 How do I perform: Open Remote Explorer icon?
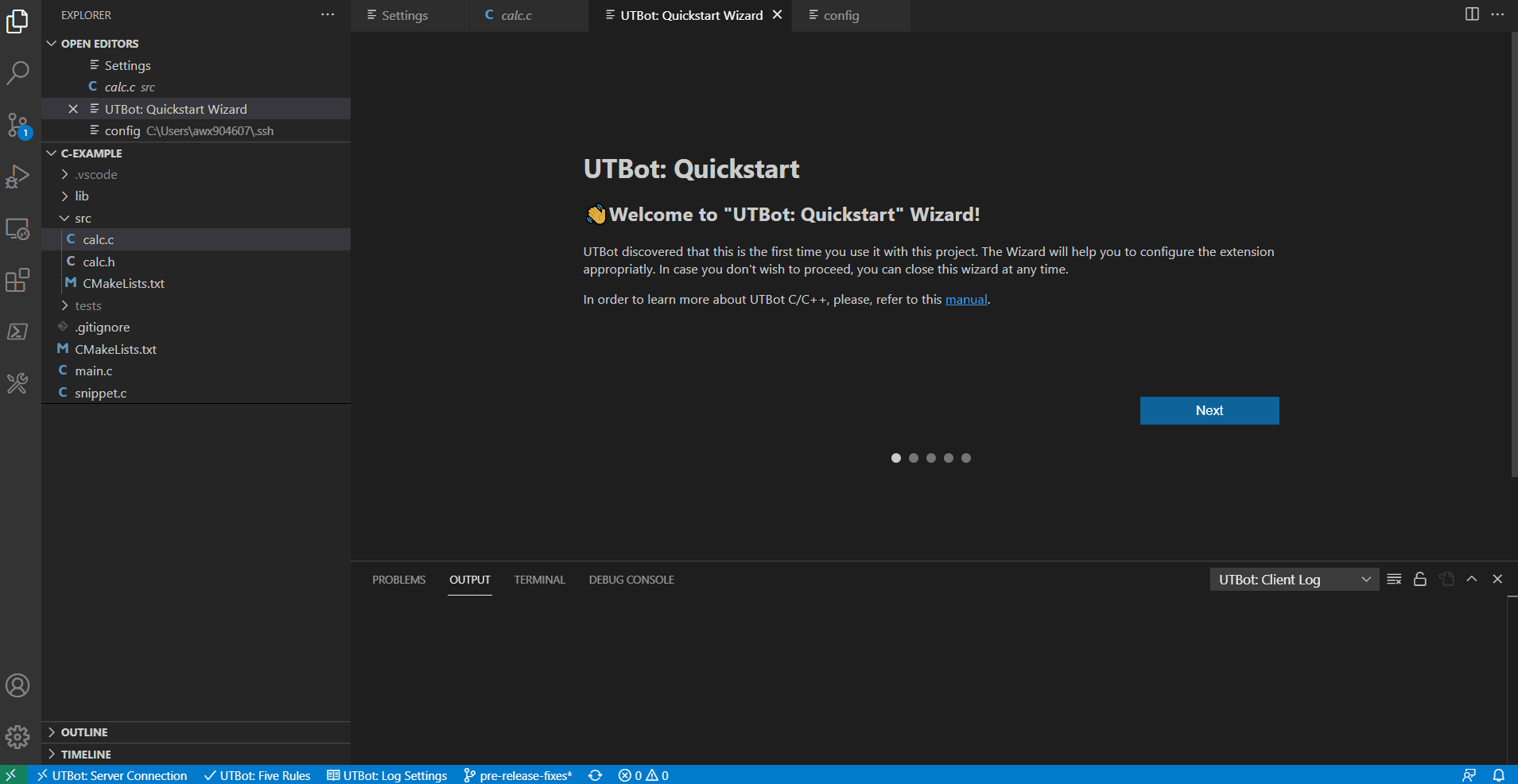coord(17,229)
